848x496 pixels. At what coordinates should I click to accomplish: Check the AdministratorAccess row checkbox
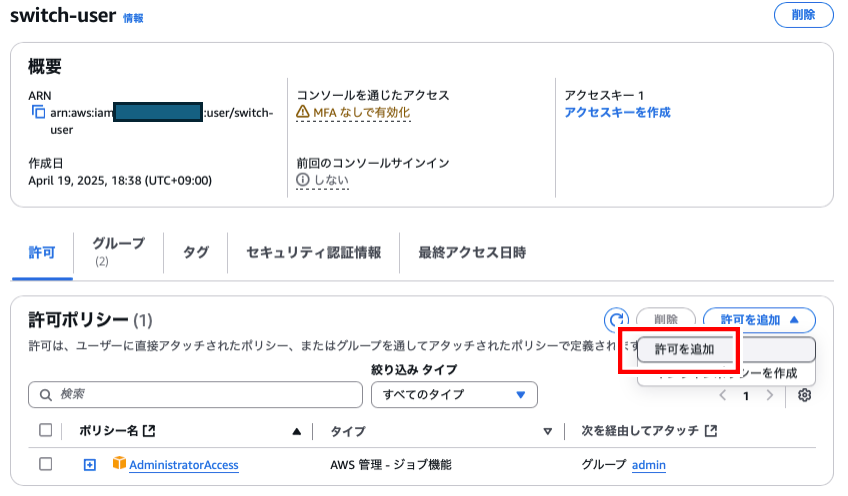pyautogui.click(x=45, y=464)
